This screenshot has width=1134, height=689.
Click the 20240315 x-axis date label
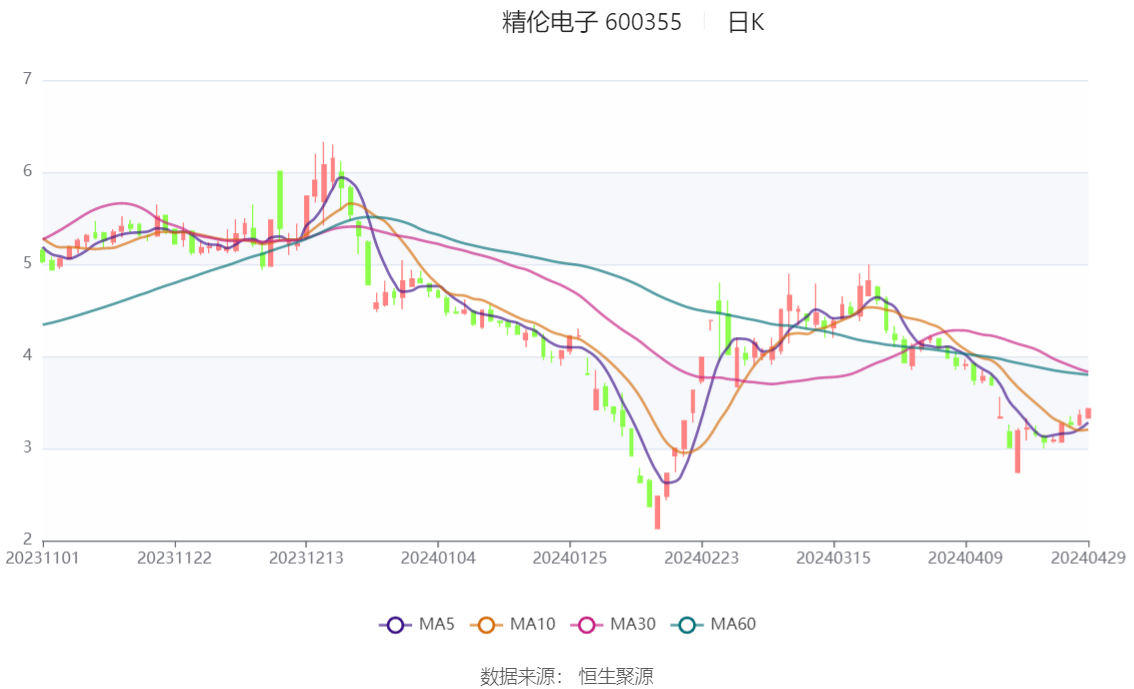click(x=833, y=558)
